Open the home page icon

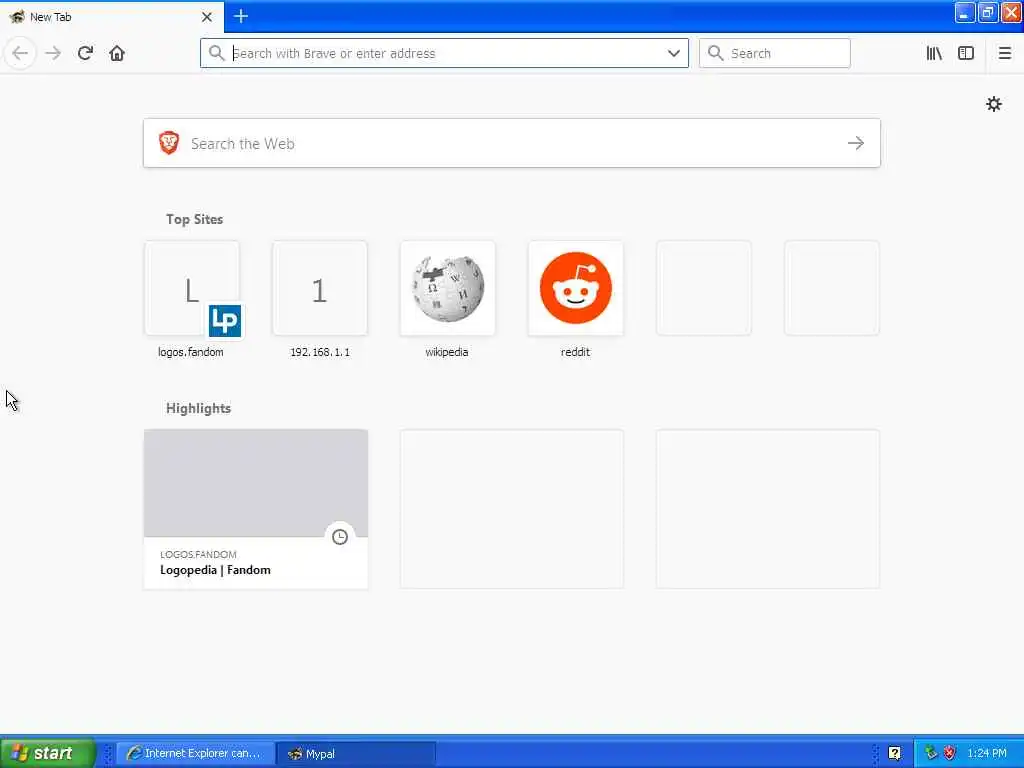pos(117,53)
